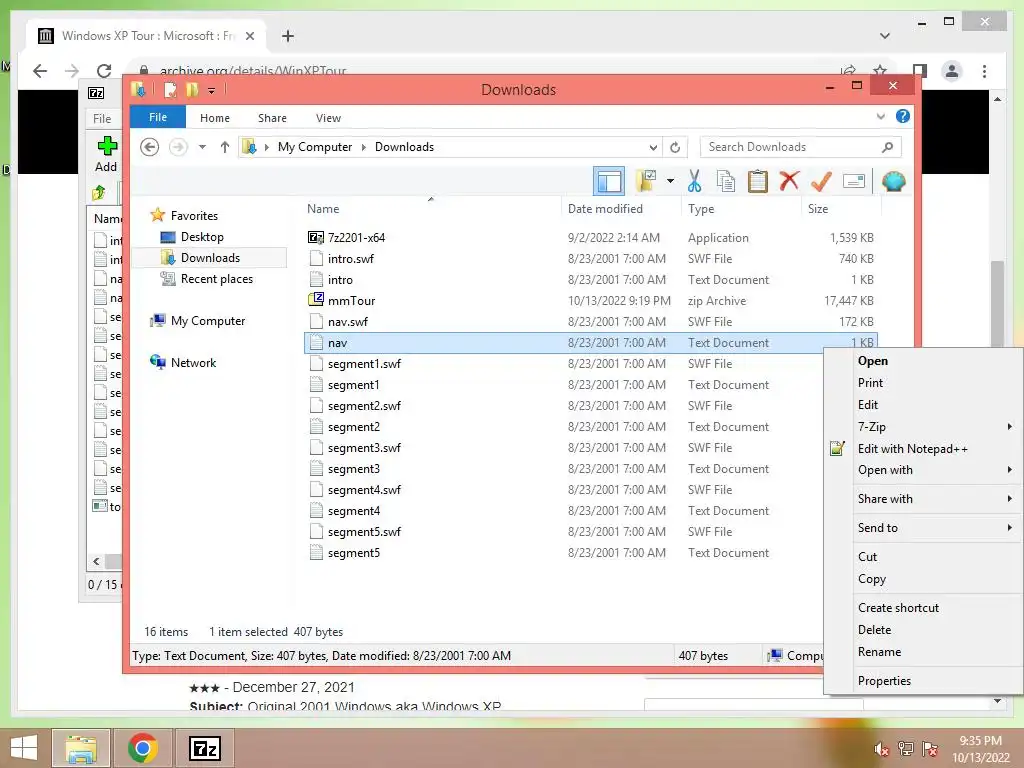
Task: Click My Computer in the address breadcrumb
Action: click(315, 147)
